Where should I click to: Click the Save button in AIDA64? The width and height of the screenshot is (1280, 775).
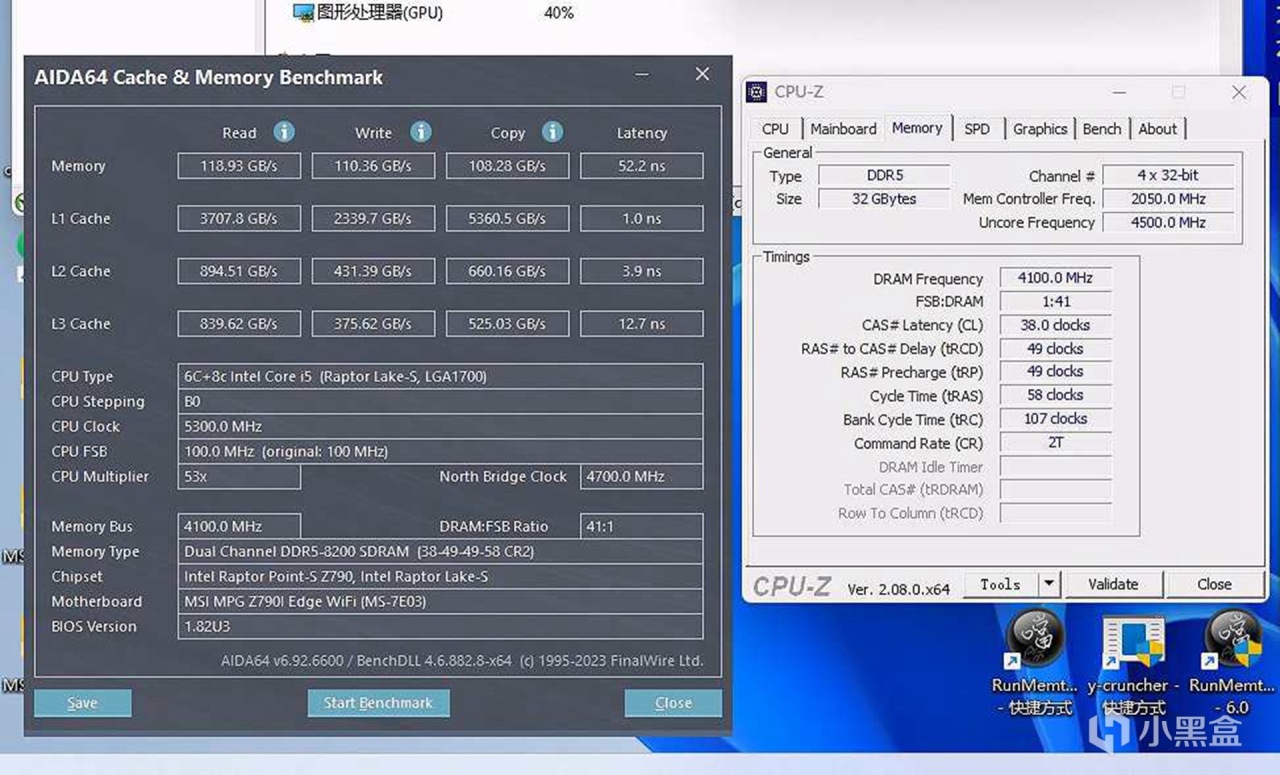pyautogui.click(x=82, y=703)
